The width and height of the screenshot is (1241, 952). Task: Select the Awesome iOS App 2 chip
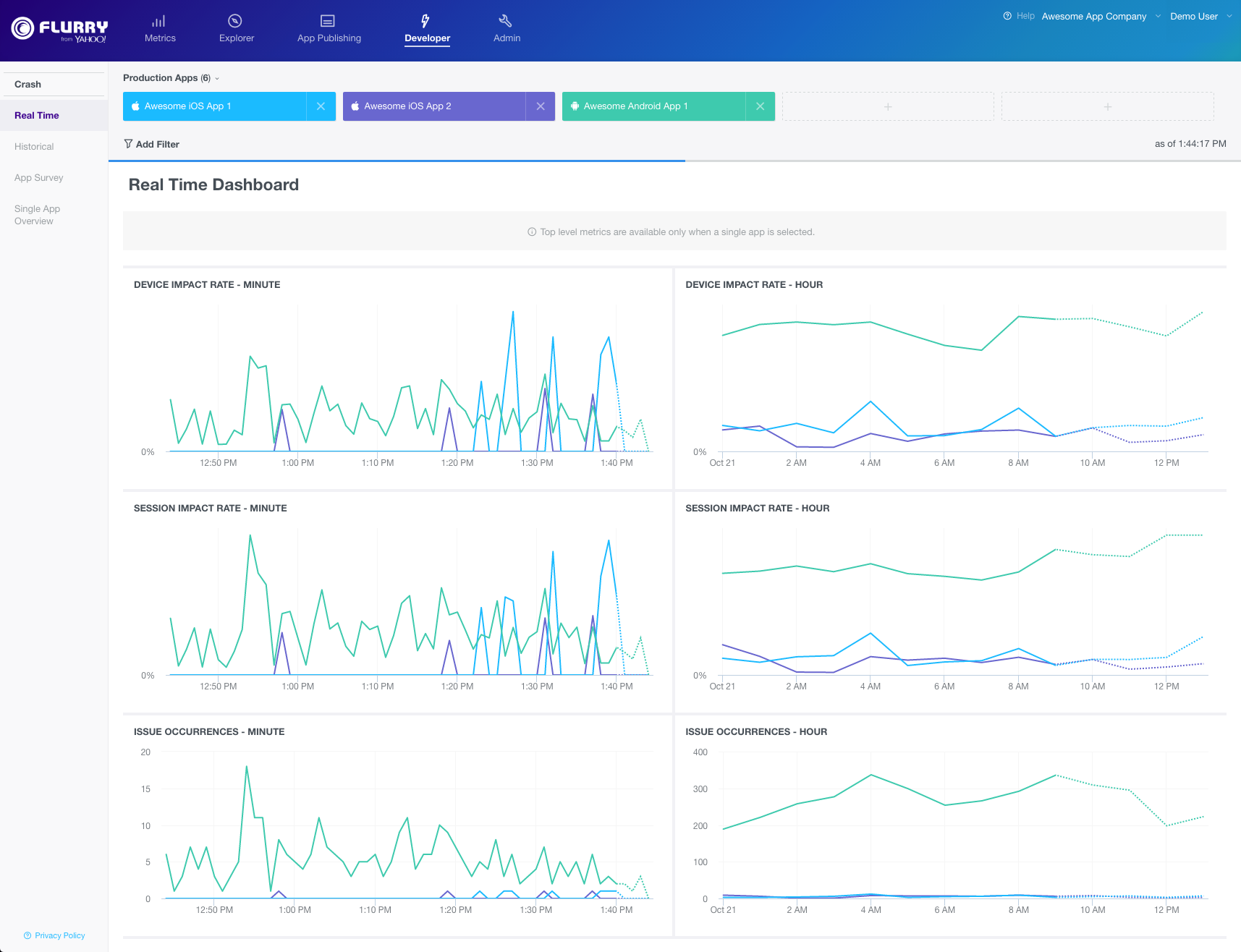(x=434, y=106)
